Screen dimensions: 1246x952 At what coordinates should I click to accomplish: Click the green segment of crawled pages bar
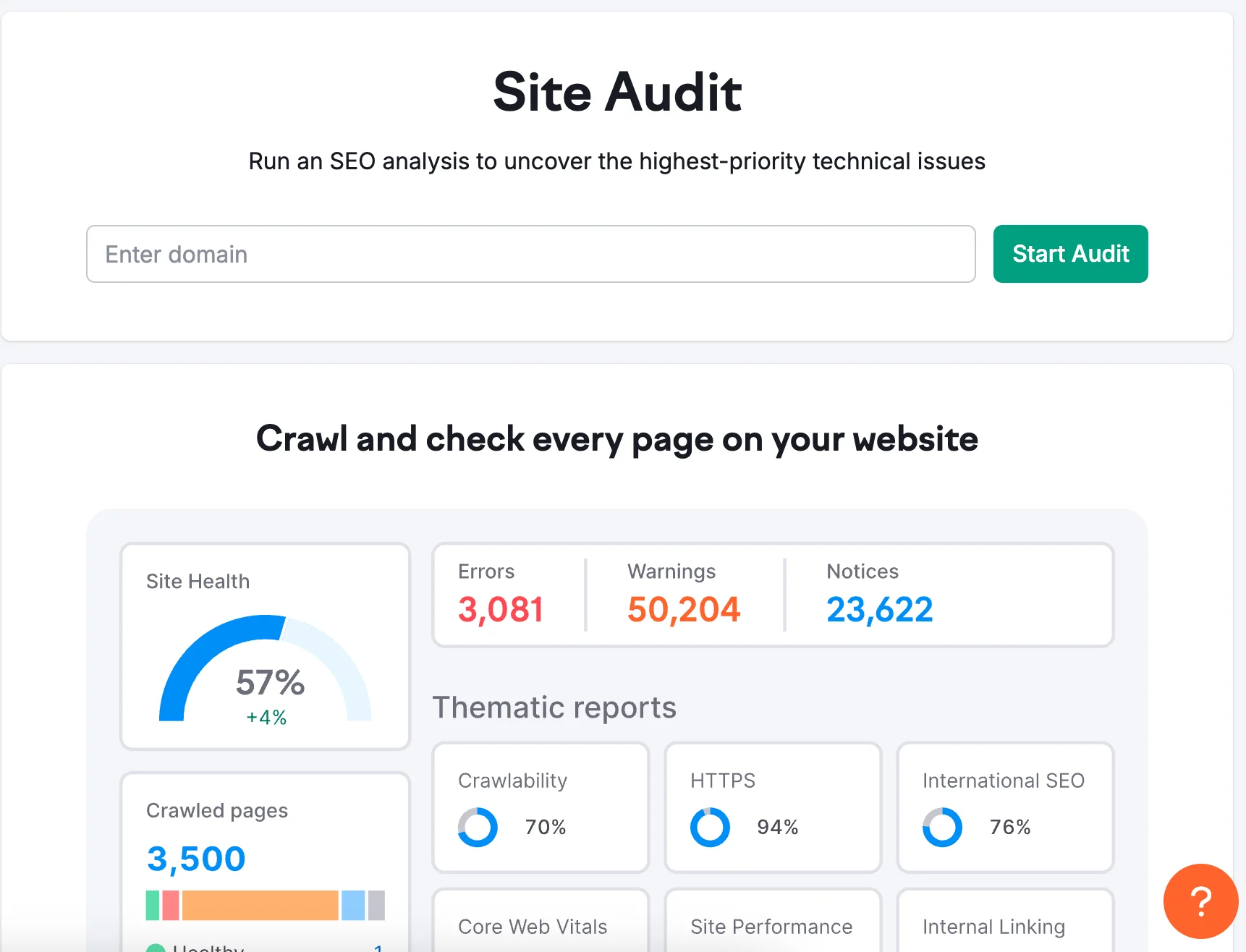point(153,905)
